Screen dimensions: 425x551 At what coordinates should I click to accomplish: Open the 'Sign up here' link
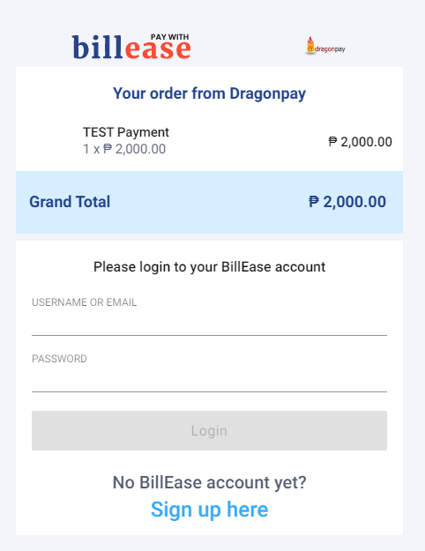(209, 510)
